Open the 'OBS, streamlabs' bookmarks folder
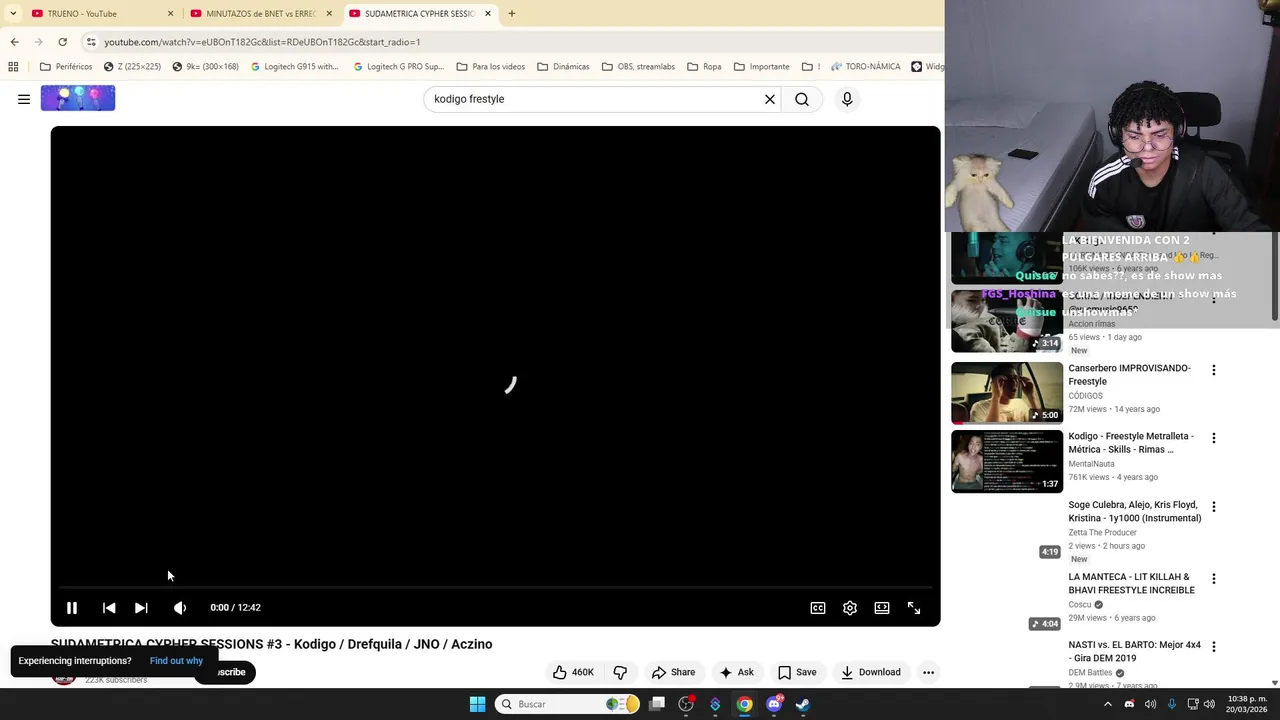Image resolution: width=1280 pixels, height=720 pixels. coord(638,67)
